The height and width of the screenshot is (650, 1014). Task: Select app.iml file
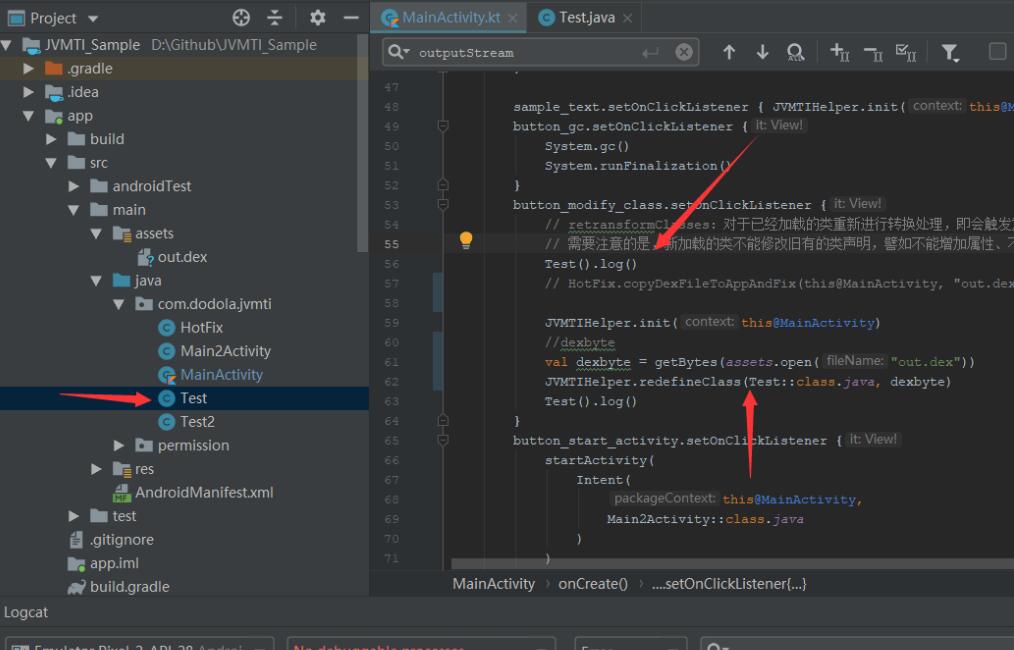coord(103,563)
